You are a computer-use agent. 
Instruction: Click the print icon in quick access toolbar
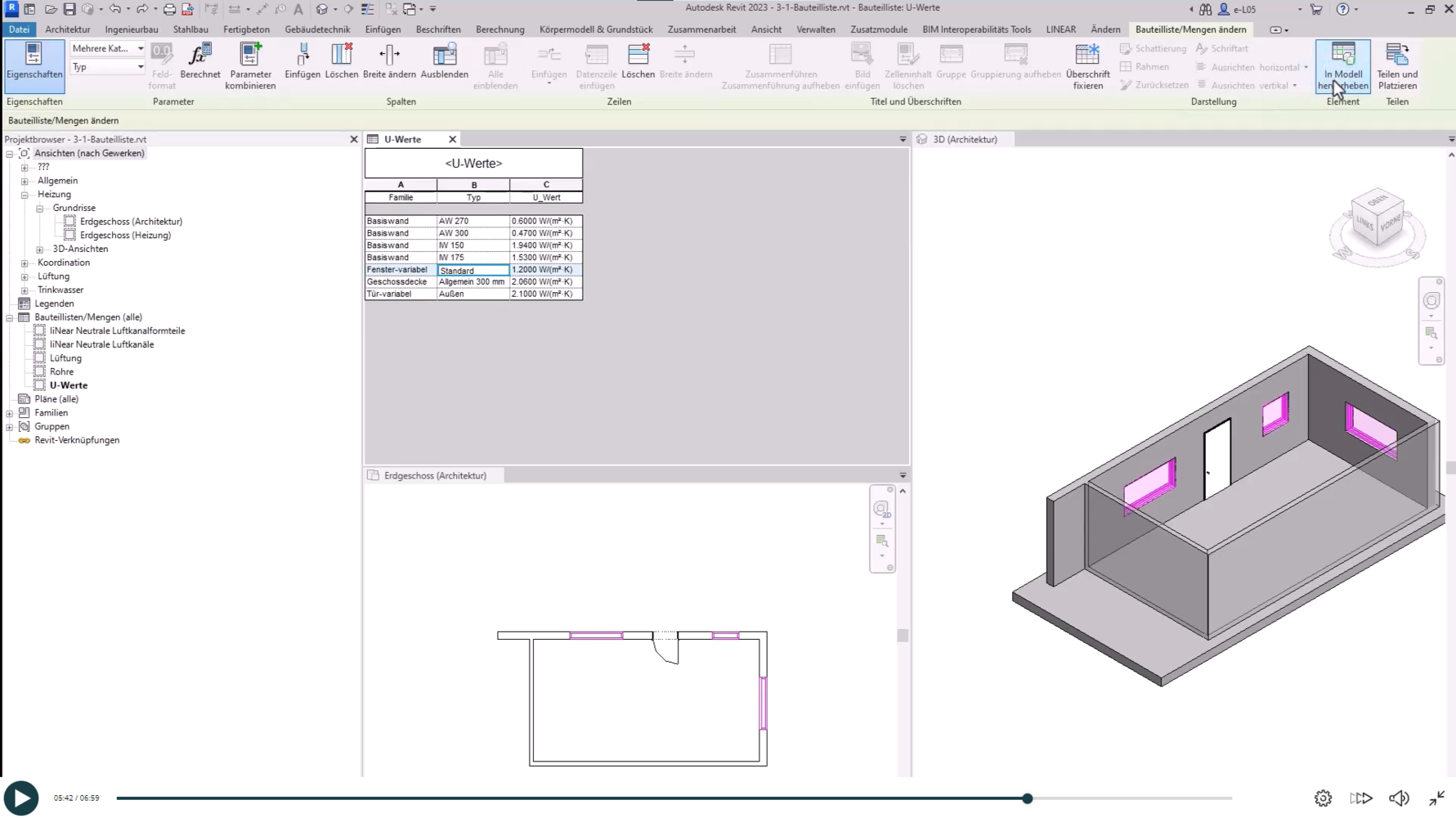(169, 9)
